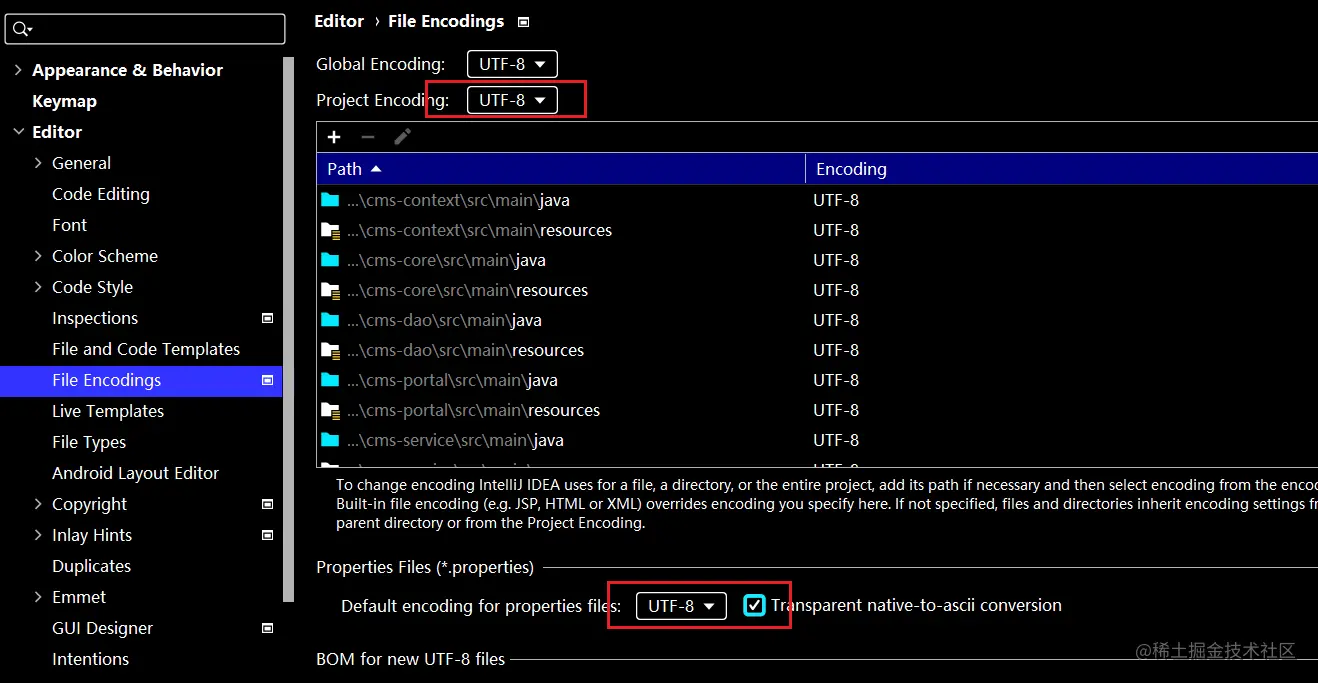Click project icon on Inlay Hints row
Image resolution: width=1318 pixels, height=683 pixels.
pyautogui.click(x=267, y=535)
